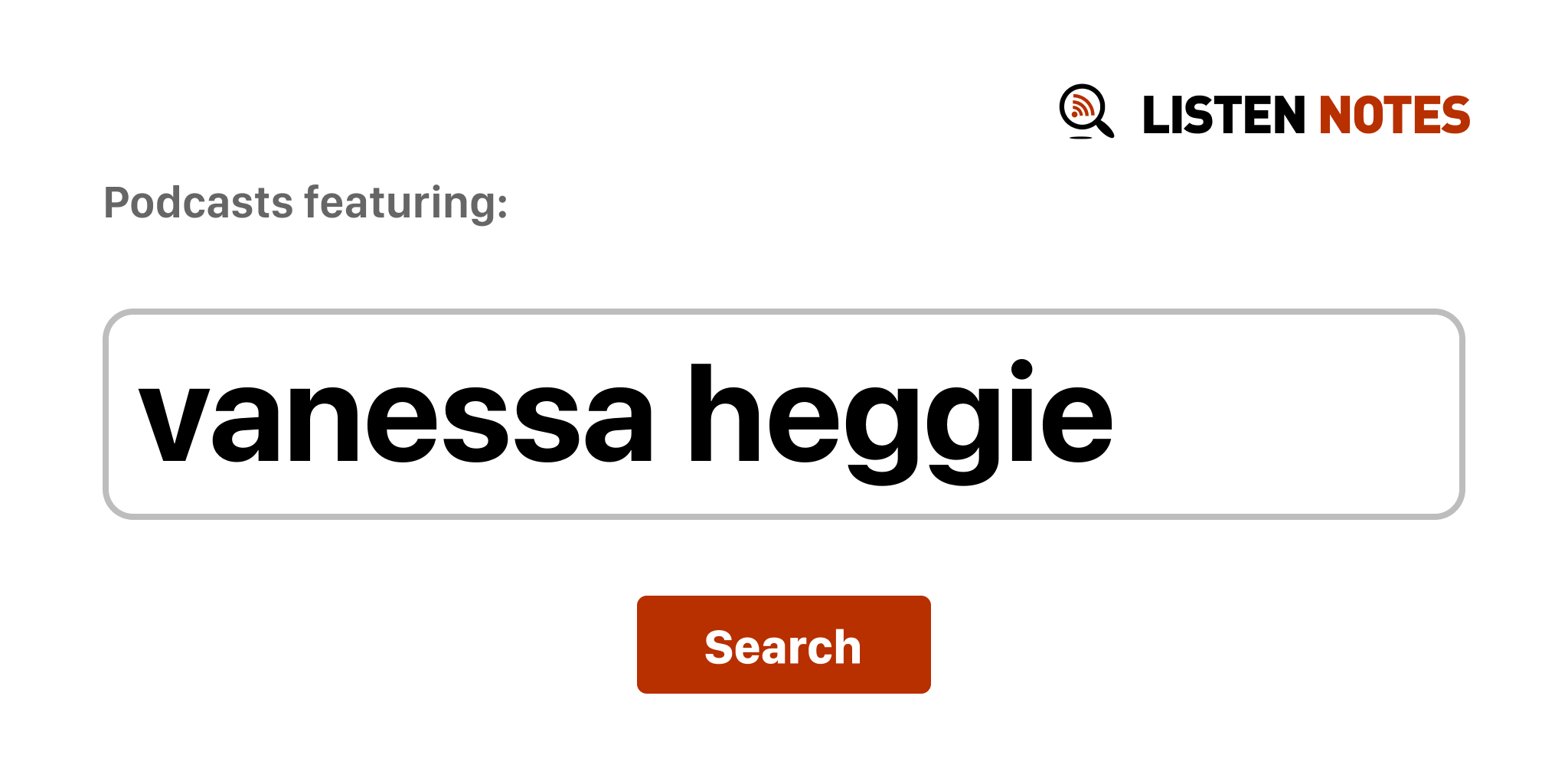
Task: Place cursor after heggie in search box
Action: 1116,414
